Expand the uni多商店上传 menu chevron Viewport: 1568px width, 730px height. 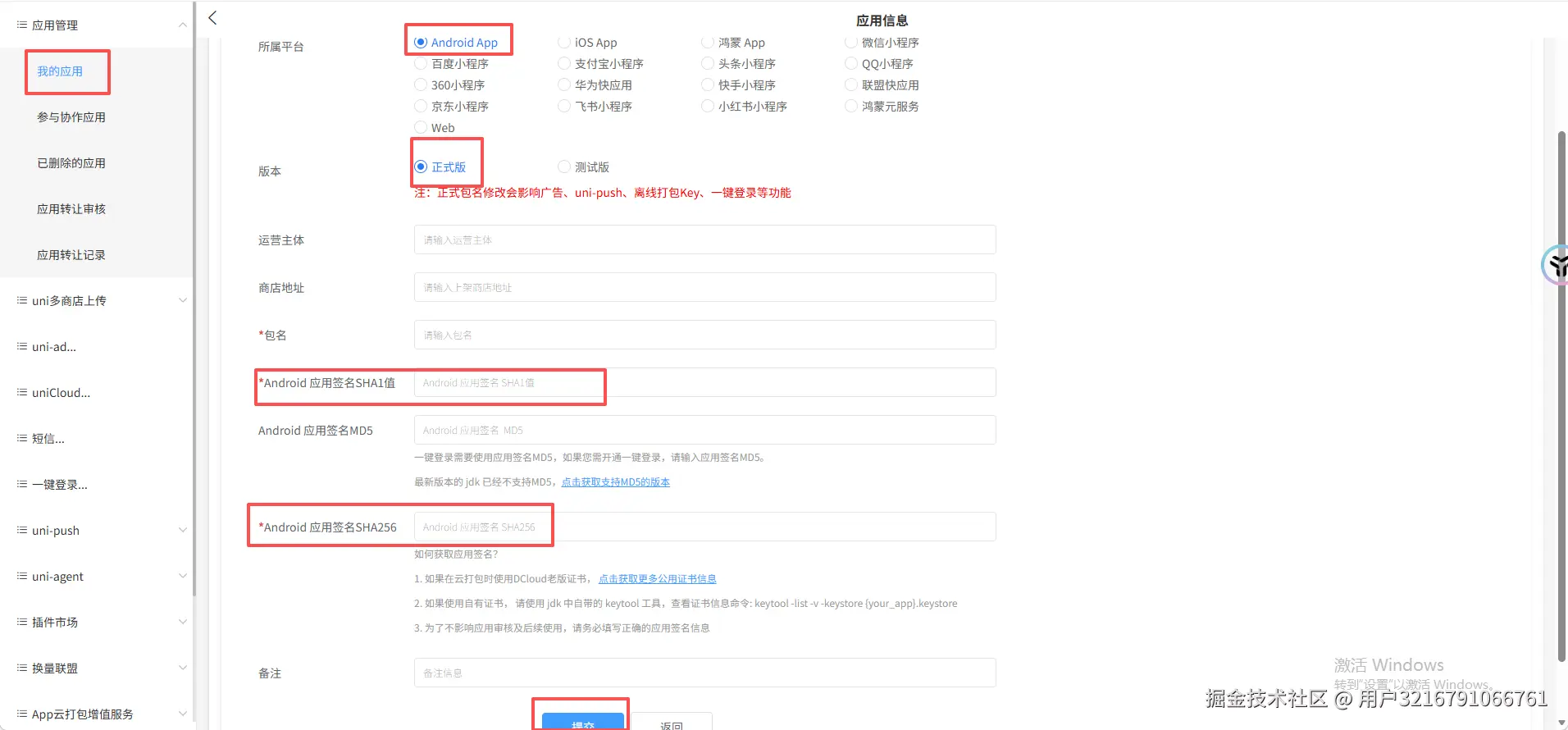coord(182,301)
